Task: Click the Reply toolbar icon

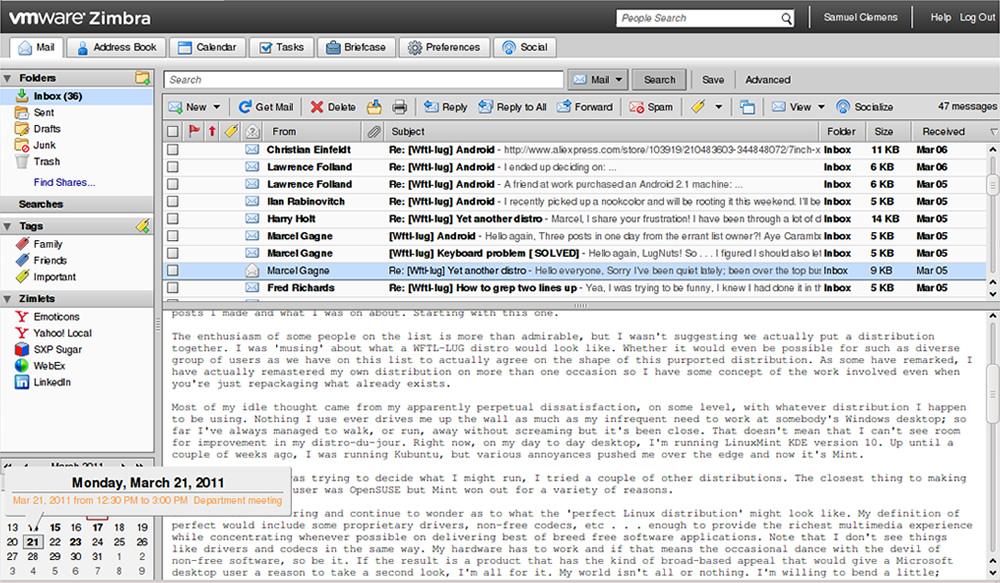Action: (x=431, y=107)
